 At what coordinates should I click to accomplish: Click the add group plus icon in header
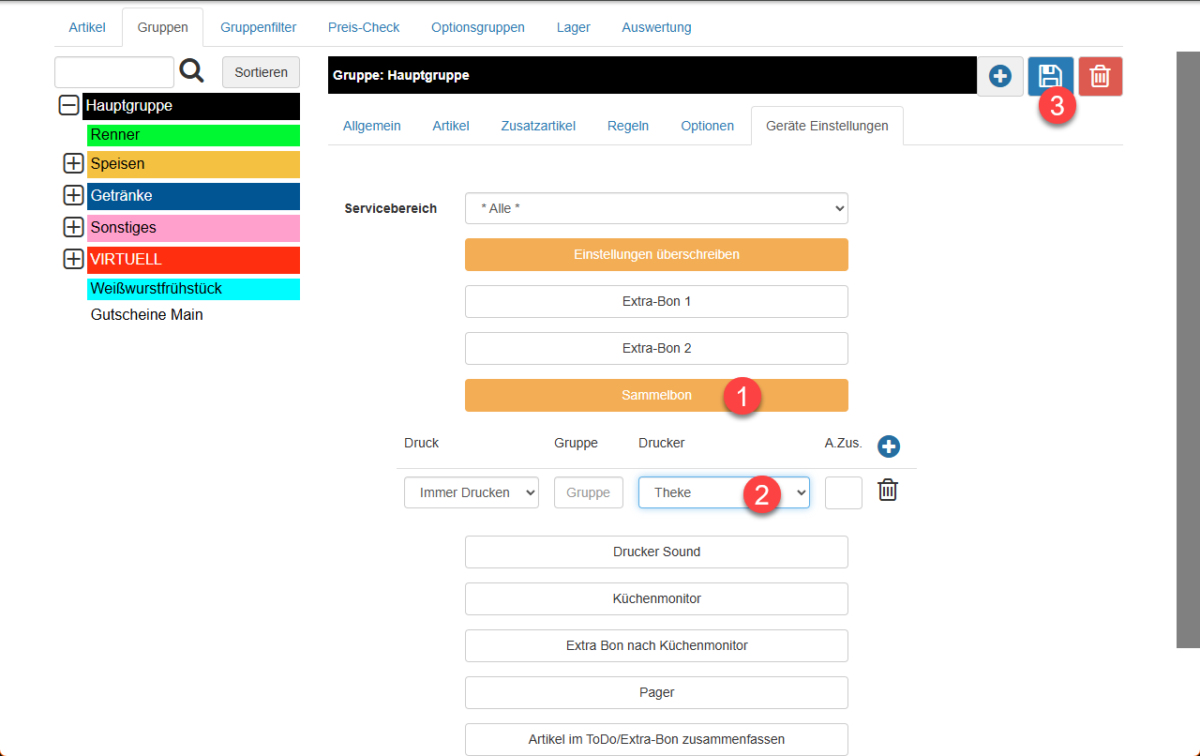tap(1000, 76)
